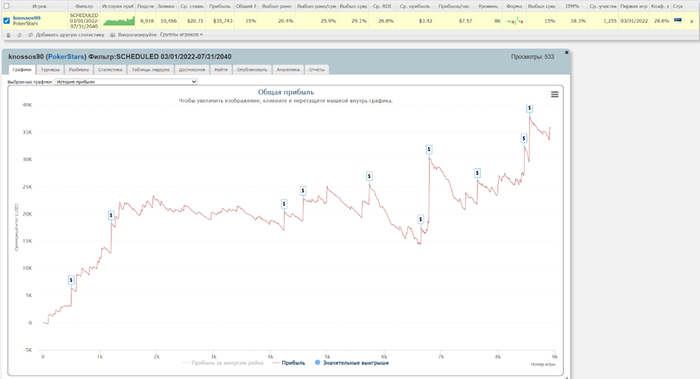Click the $ marker near 33K around game 8.4k
This screenshot has height=379, width=700.
[524, 138]
